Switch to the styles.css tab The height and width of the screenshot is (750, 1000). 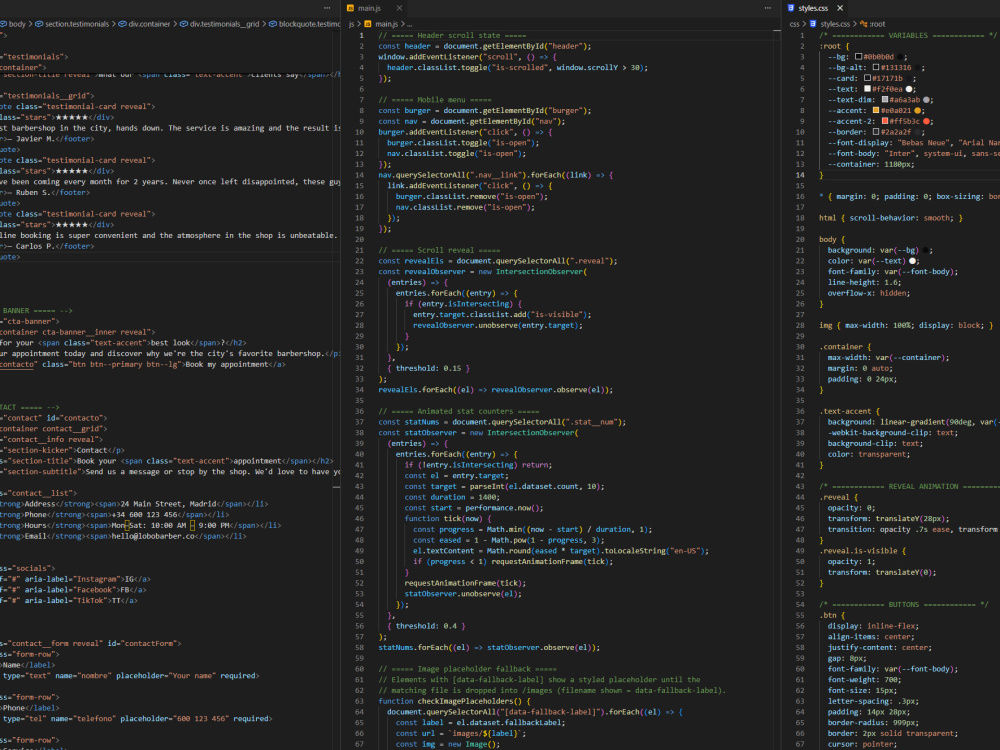coord(813,8)
